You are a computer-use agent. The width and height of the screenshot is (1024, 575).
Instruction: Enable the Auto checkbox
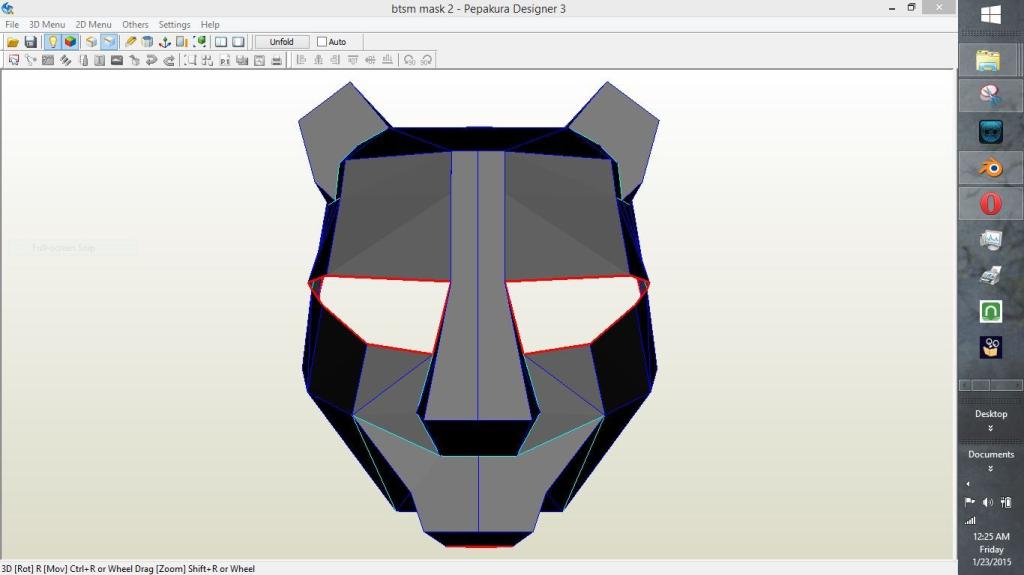[322, 42]
